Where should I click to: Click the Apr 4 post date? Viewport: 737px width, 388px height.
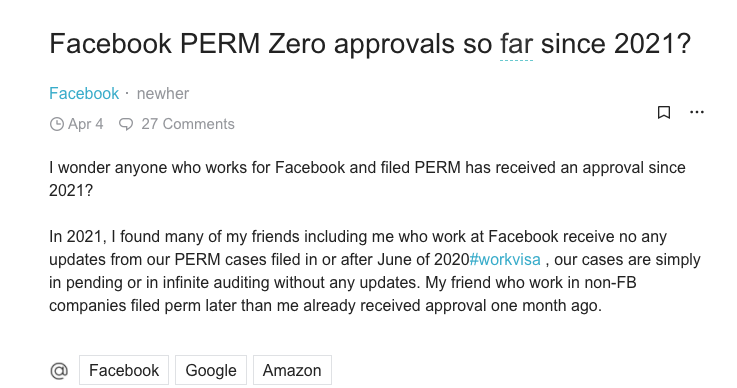pos(86,124)
